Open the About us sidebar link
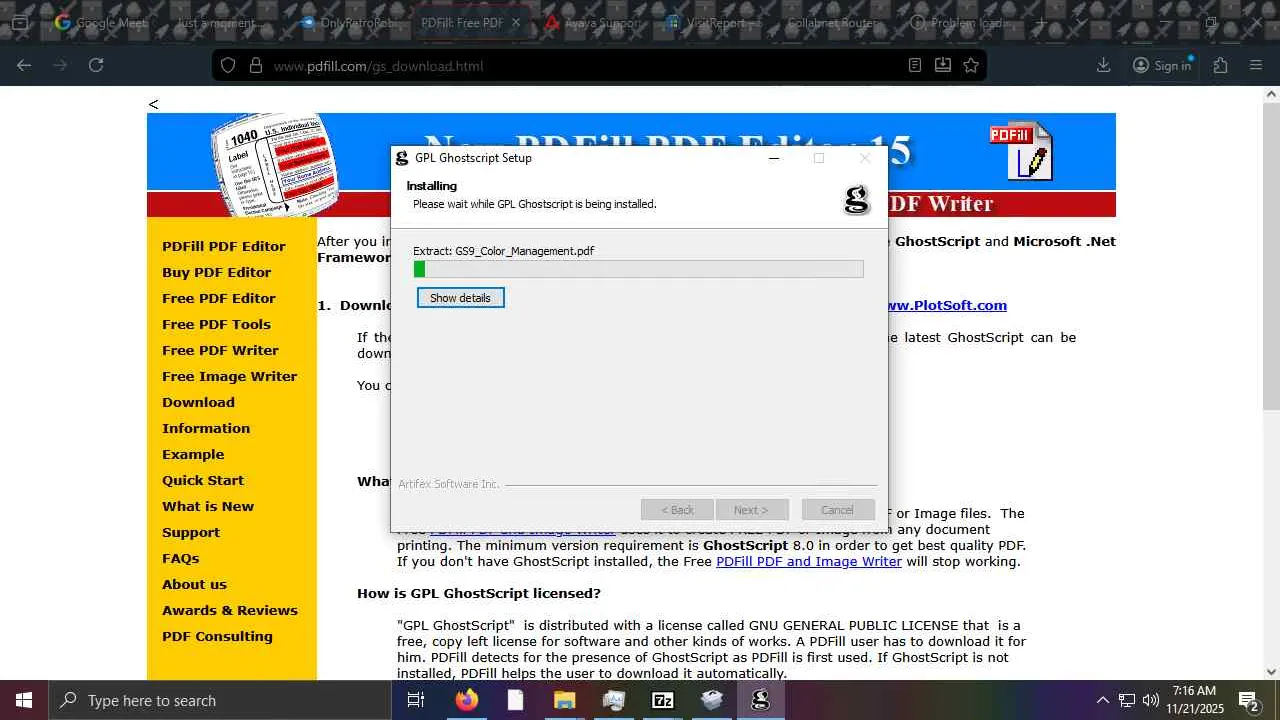Image resolution: width=1280 pixels, height=720 pixels. tap(194, 584)
